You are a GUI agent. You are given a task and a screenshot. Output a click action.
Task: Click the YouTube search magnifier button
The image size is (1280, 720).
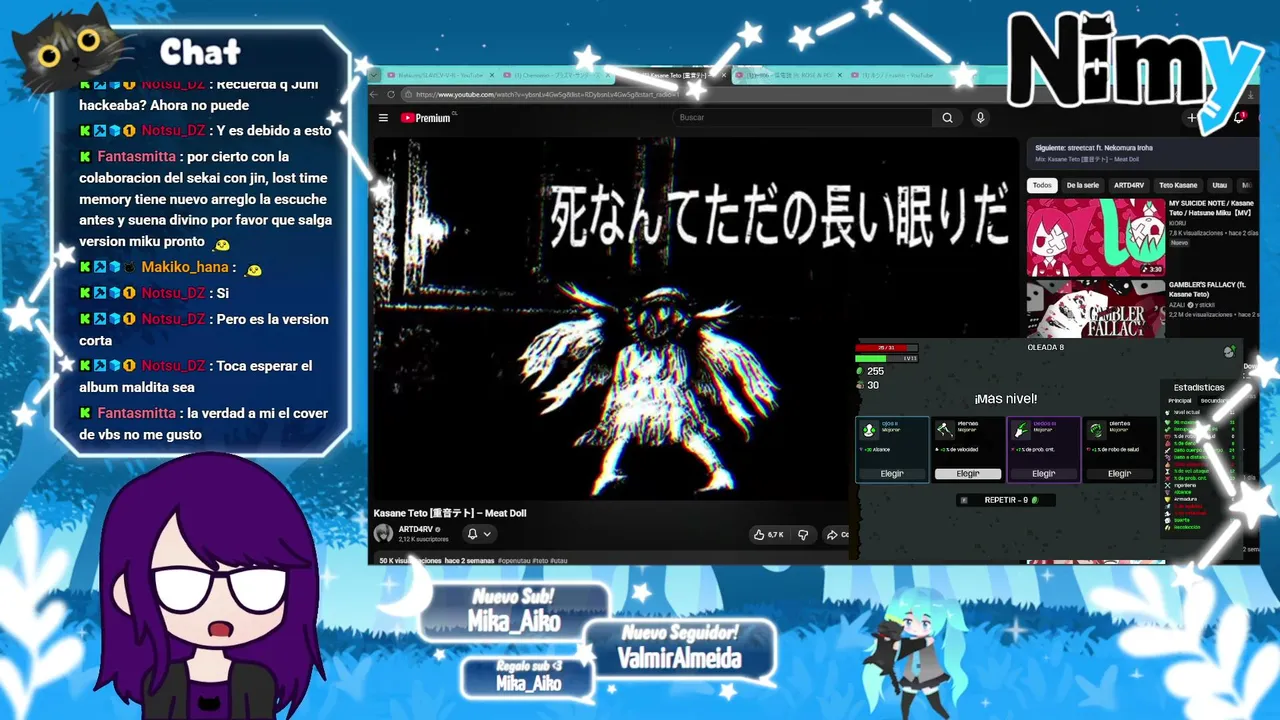[947, 118]
